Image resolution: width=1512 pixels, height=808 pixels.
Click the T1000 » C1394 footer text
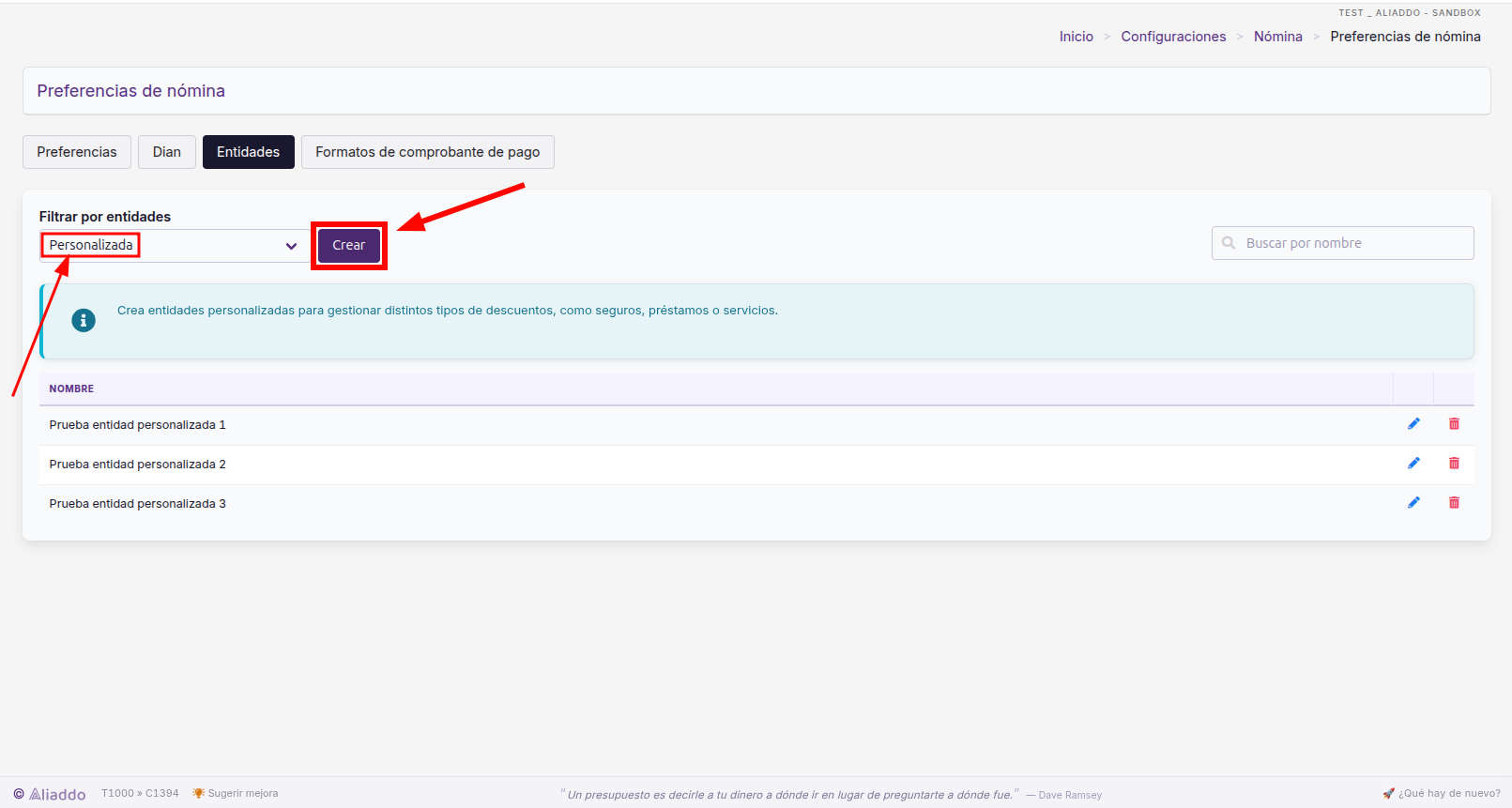(x=140, y=793)
